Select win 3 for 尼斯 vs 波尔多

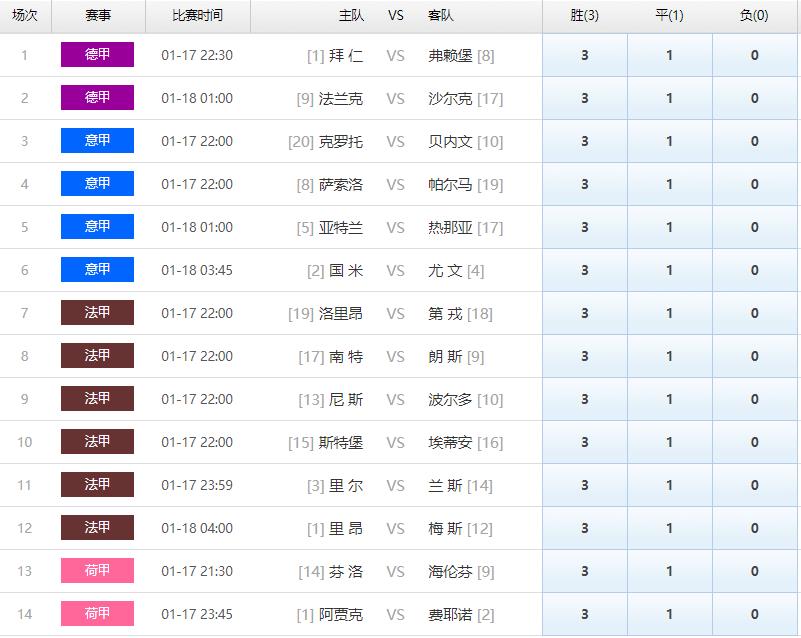click(585, 399)
